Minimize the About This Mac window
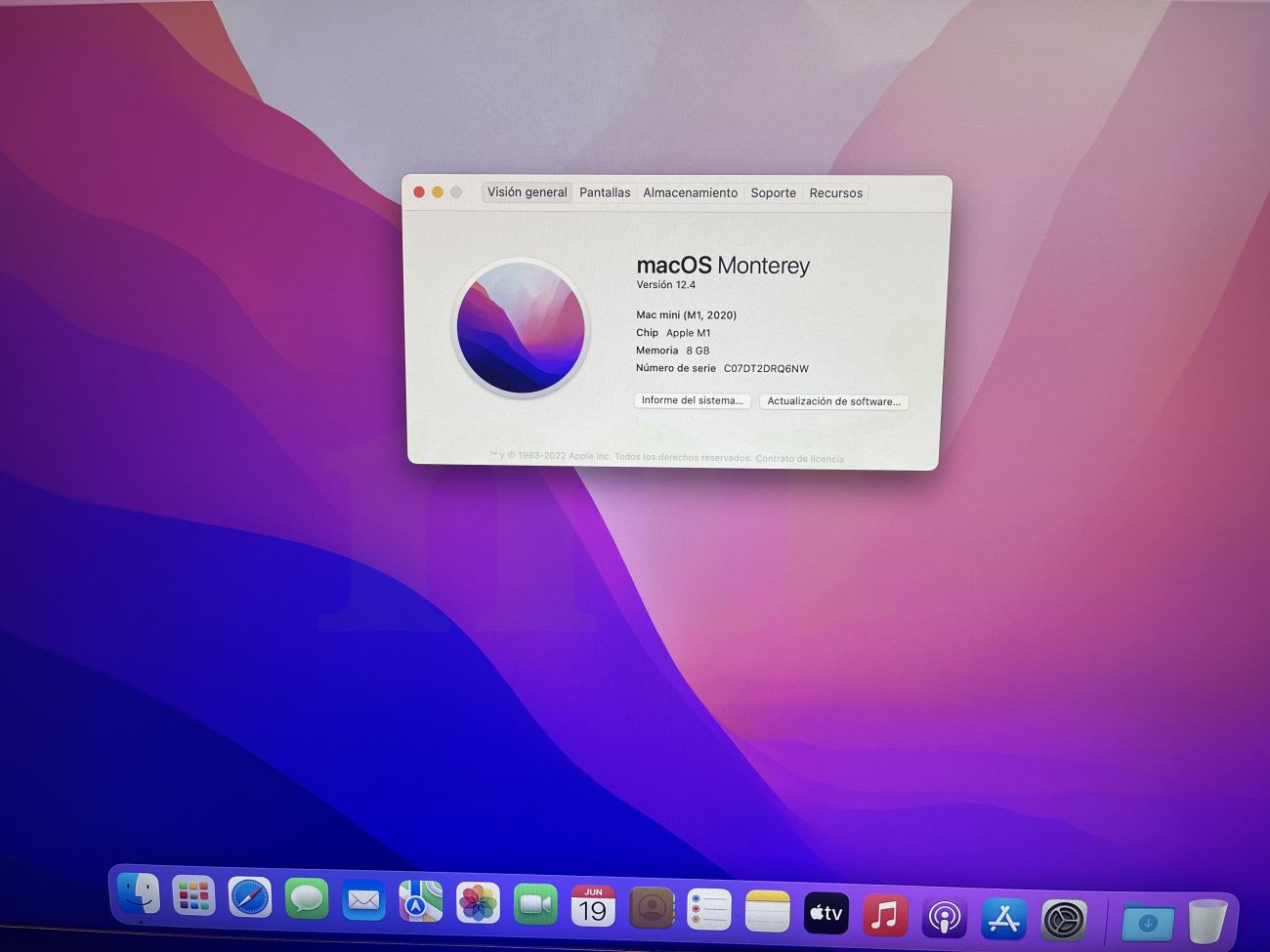This screenshot has width=1270, height=952. [x=438, y=192]
